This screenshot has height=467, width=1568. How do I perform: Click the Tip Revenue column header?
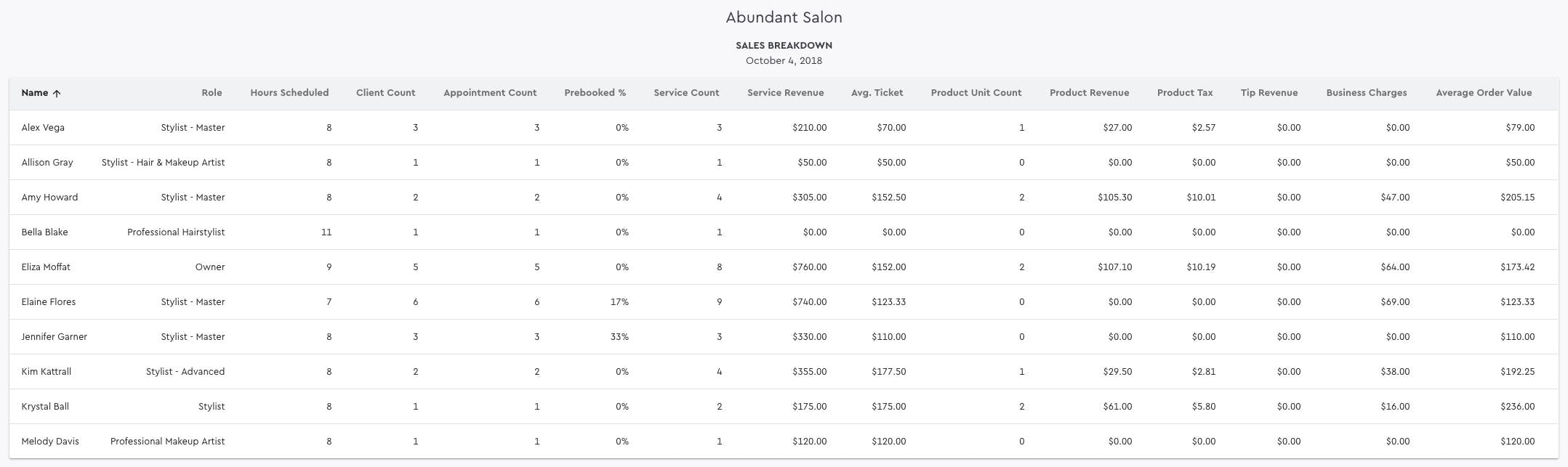coord(1269,93)
